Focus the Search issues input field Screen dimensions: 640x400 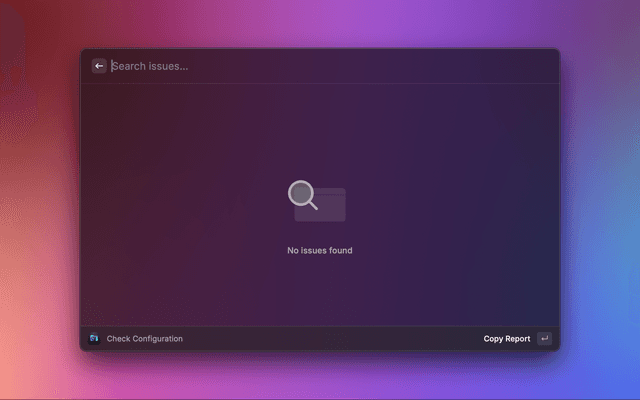pos(300,66)
